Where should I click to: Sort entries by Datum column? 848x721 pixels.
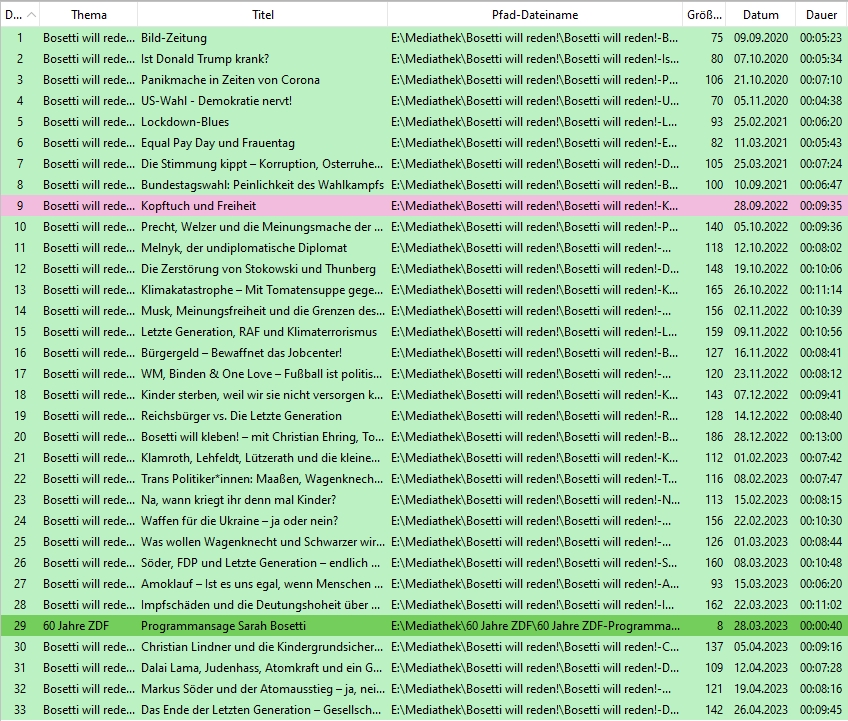coord(760,15)
